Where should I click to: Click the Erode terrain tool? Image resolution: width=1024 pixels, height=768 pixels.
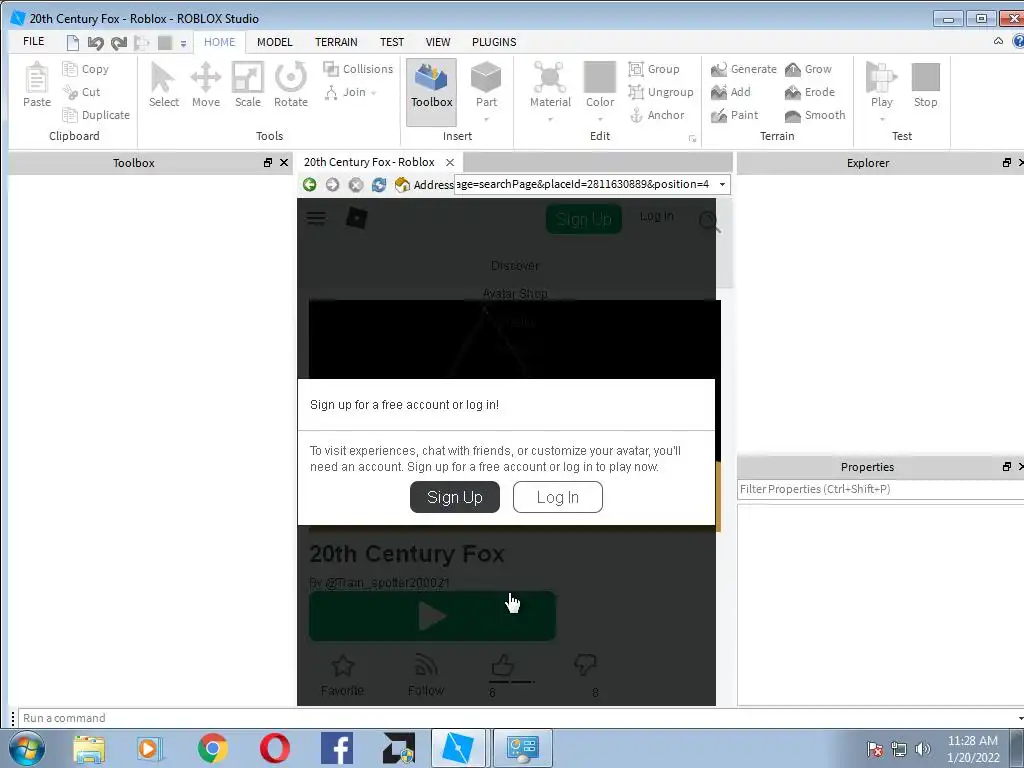point(810,92)
